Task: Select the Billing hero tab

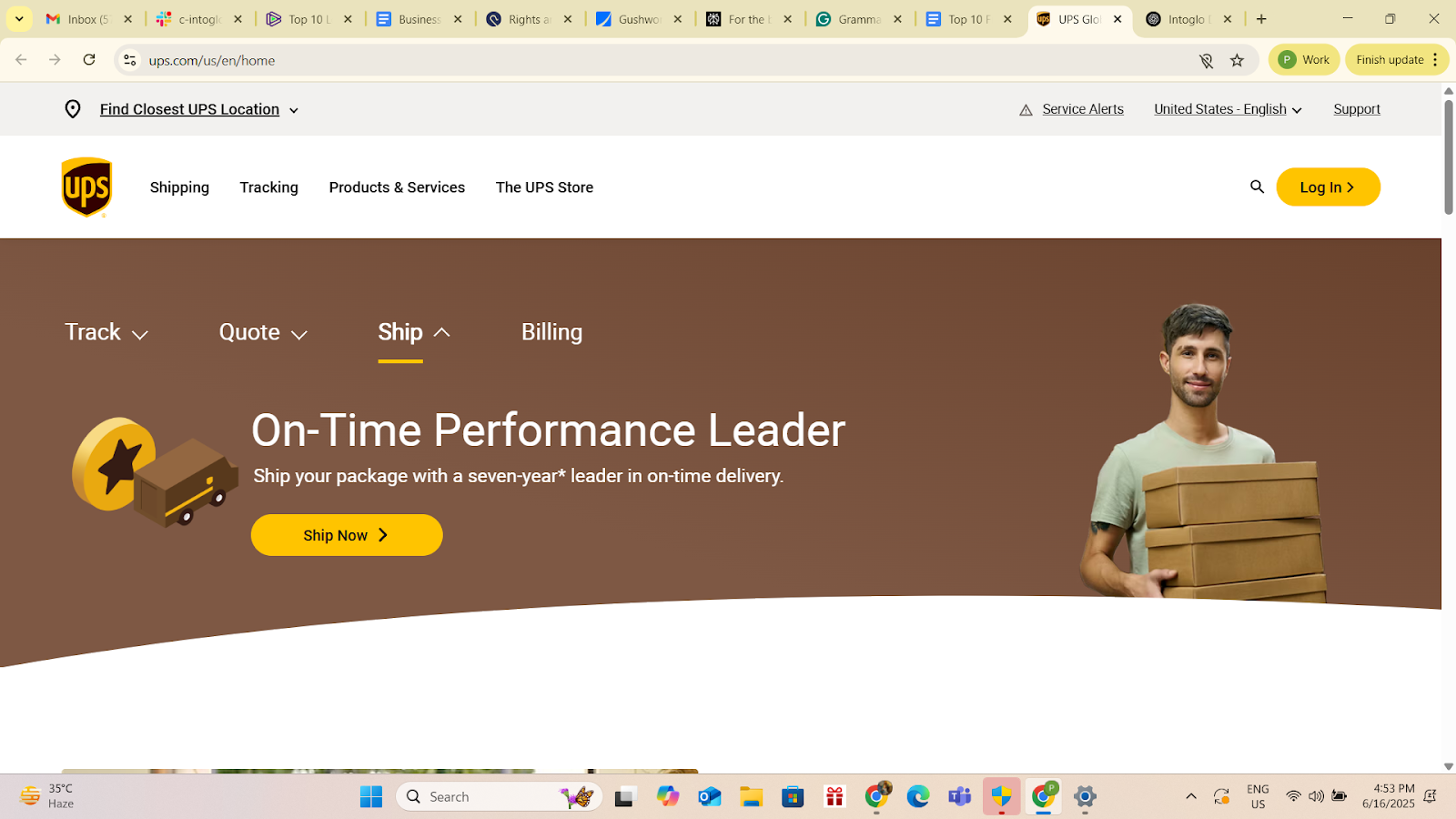Action: [x=551, y=332]
